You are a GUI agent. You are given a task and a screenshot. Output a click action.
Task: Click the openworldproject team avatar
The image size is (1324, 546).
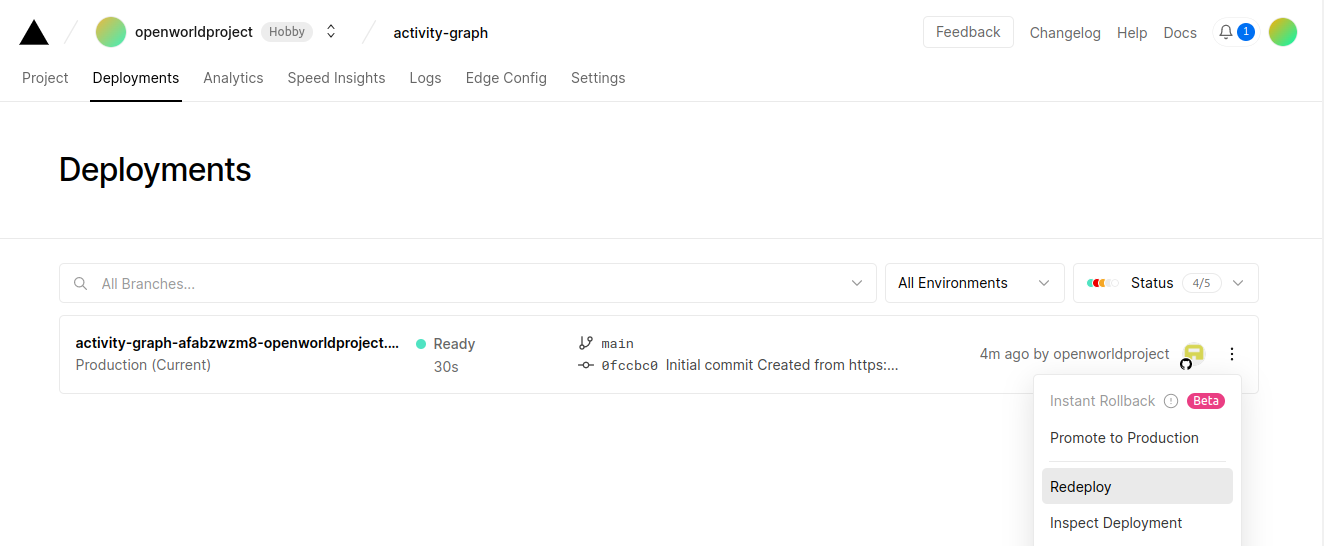click(111, 32)
